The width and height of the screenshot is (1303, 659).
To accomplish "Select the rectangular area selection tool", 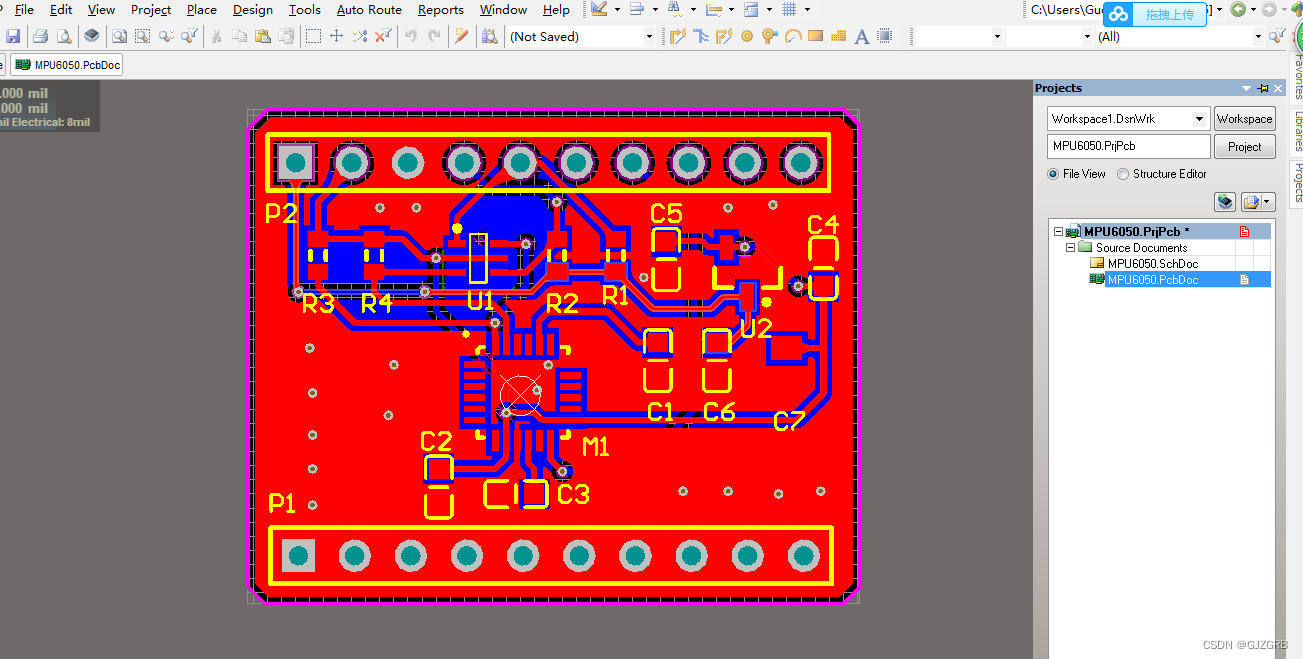I will pos(313,36).
